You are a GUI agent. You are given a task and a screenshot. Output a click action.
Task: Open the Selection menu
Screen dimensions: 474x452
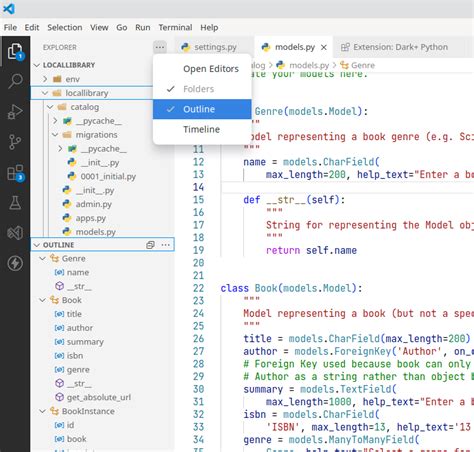pyautogui.click(x=65, y=27)
